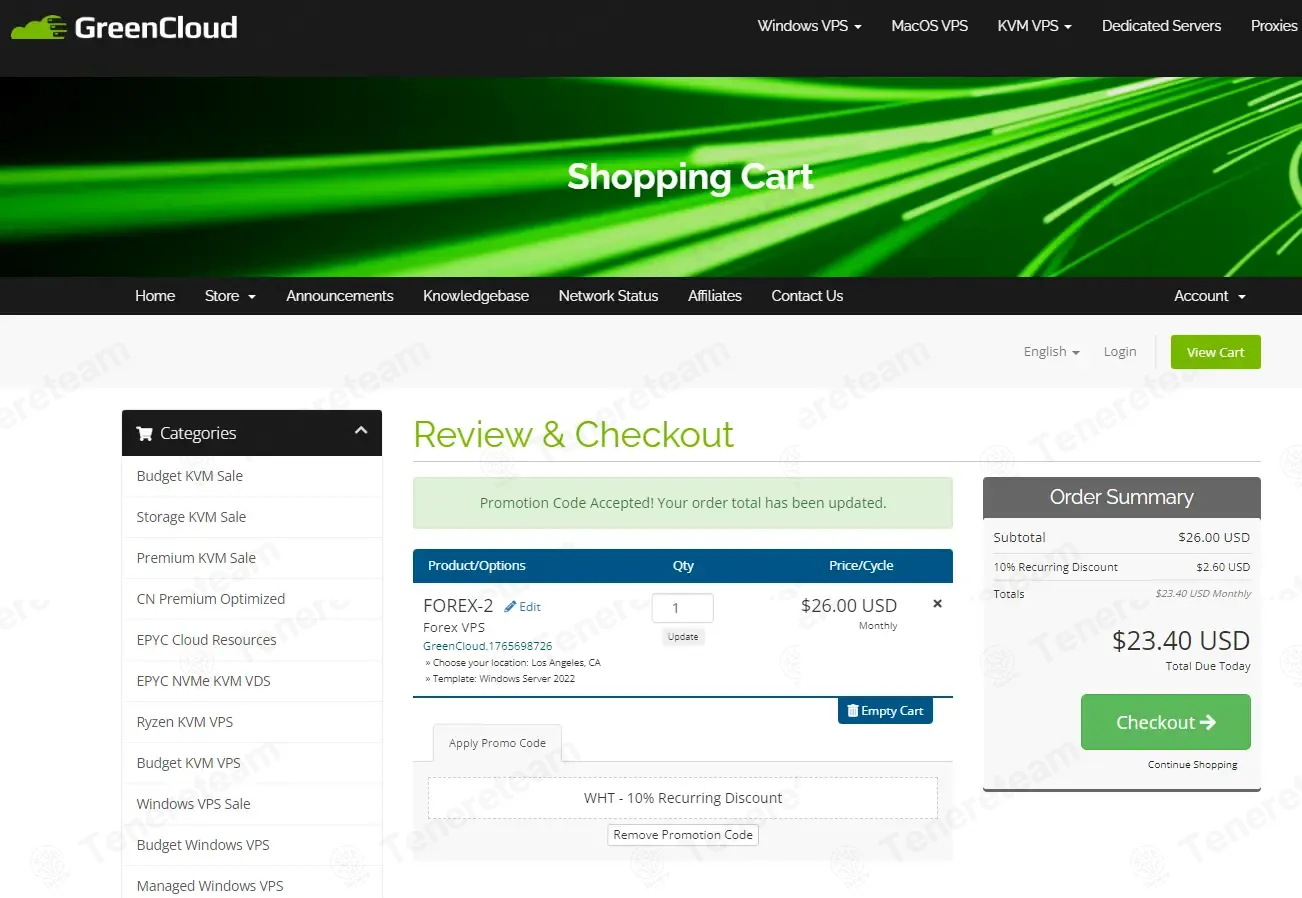
Task: Click the FOREX-2 product name
Action: pos(458,606)
